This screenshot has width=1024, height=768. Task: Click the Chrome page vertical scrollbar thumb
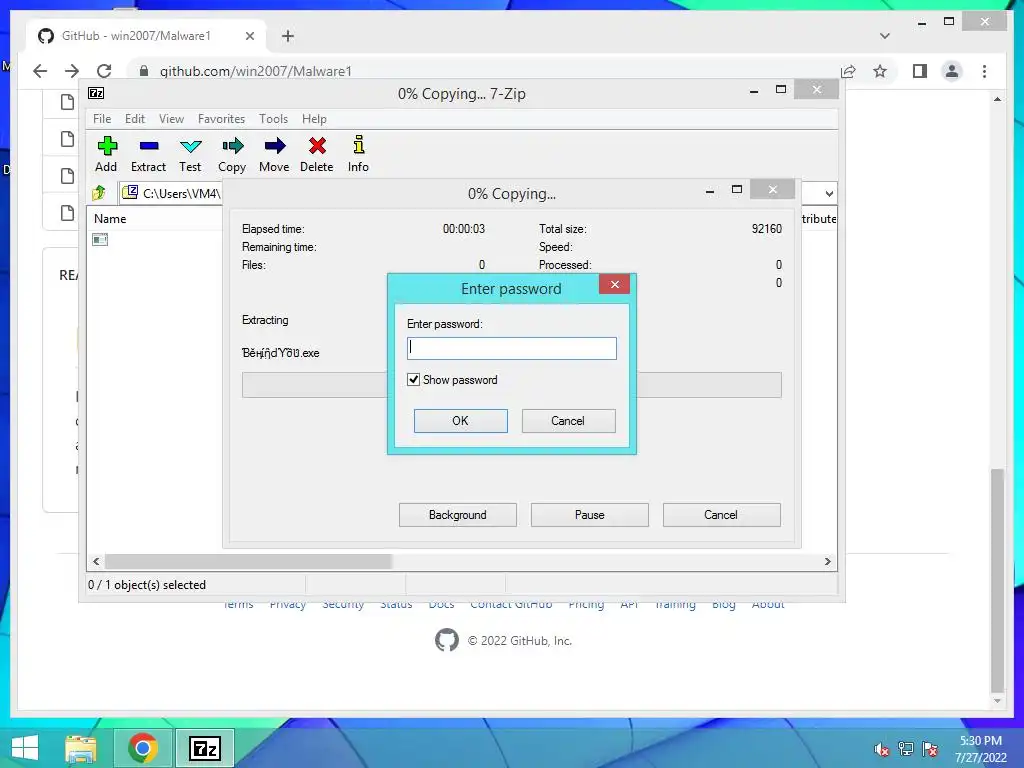pyautogui.click(x=997, y=580)
